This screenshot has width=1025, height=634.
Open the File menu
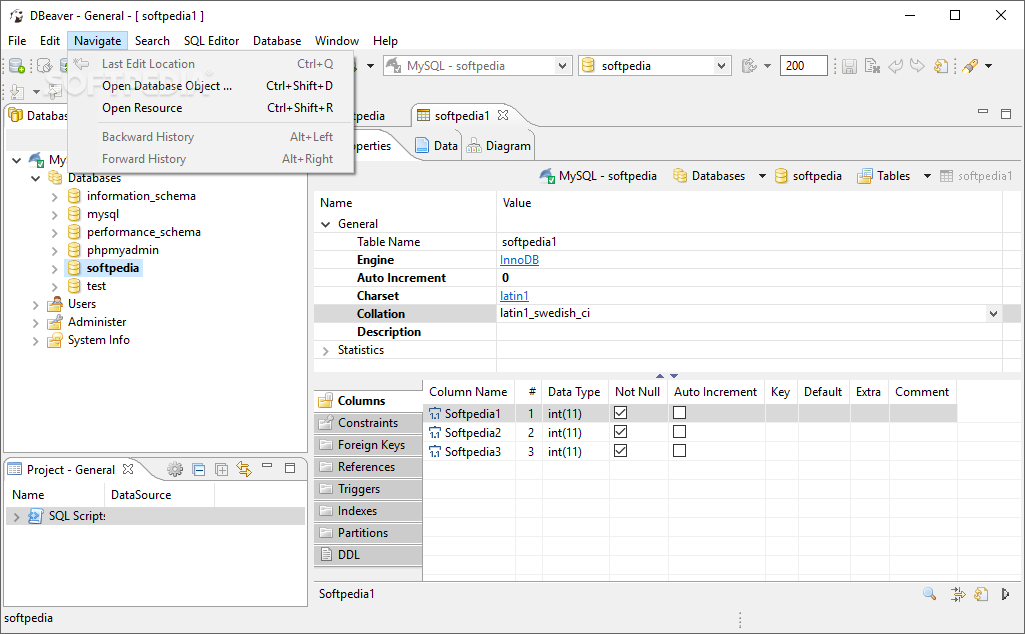click(17, 41)
